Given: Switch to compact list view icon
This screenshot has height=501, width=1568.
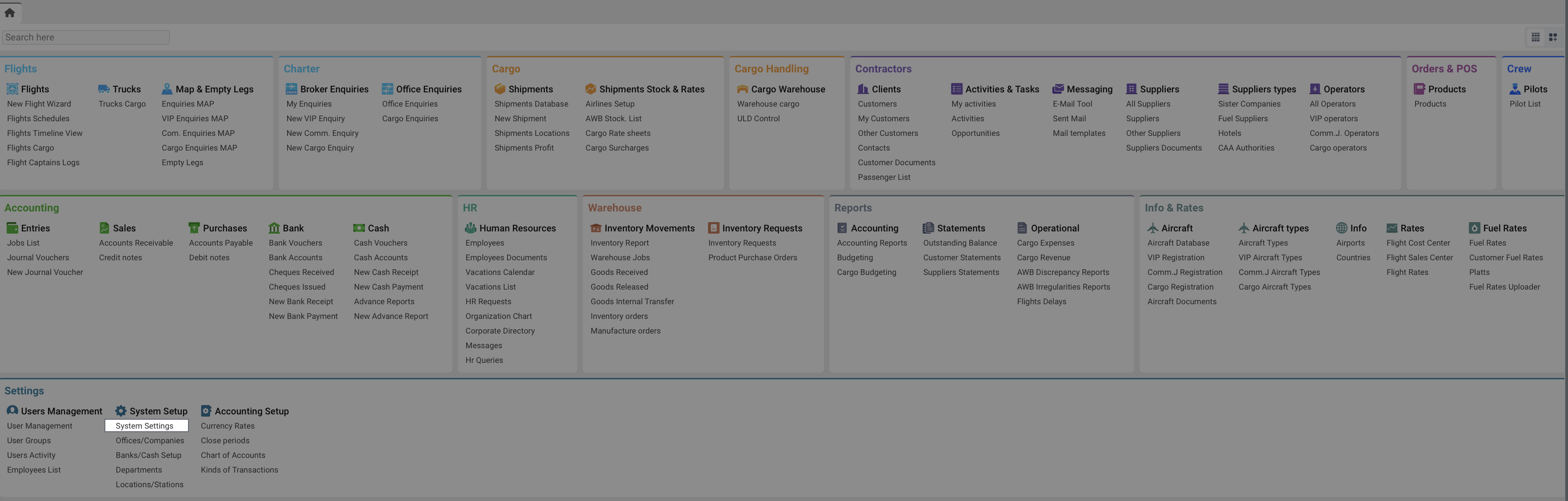Looking at the screenshot, I should coord(1535,37).
